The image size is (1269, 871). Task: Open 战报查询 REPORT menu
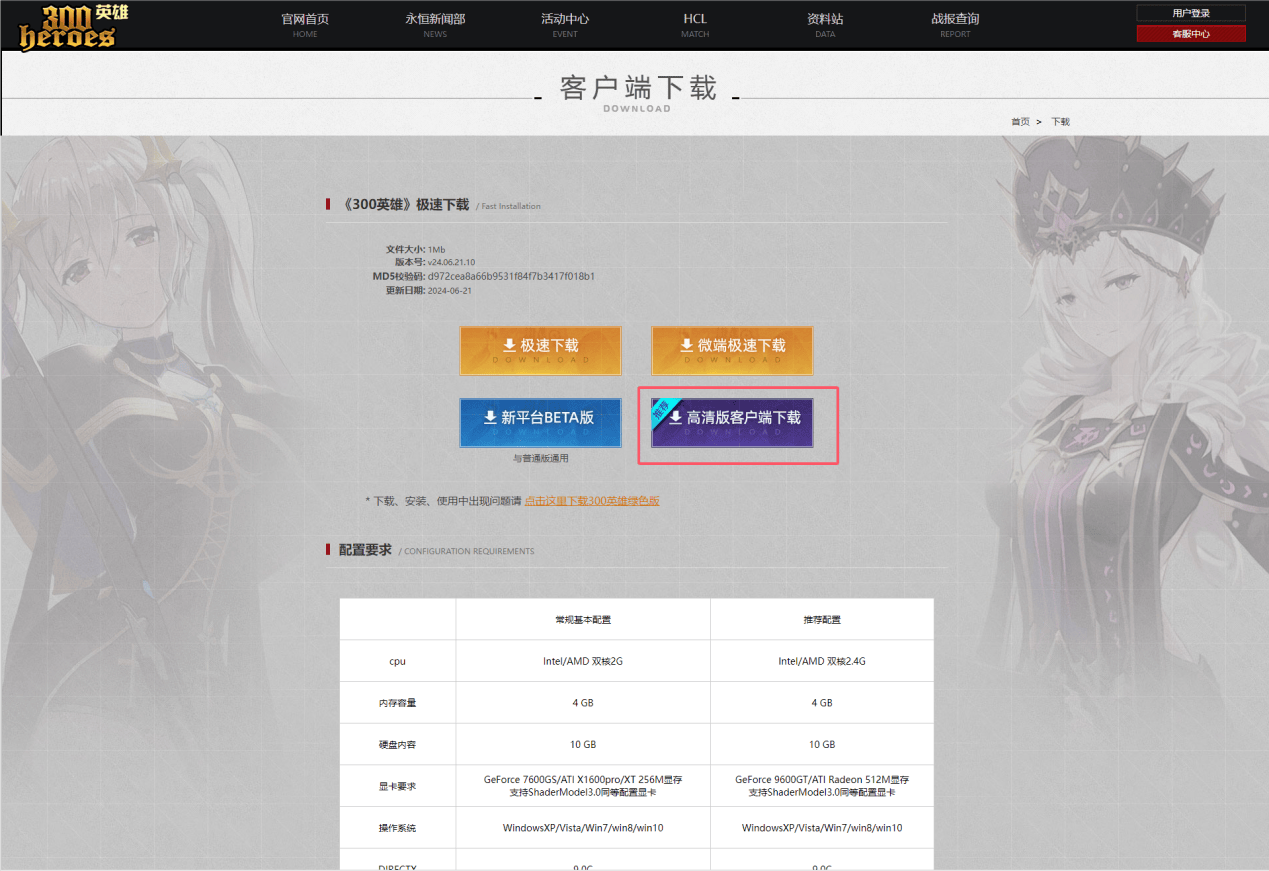pyautogui.click(x=955, y=25)
